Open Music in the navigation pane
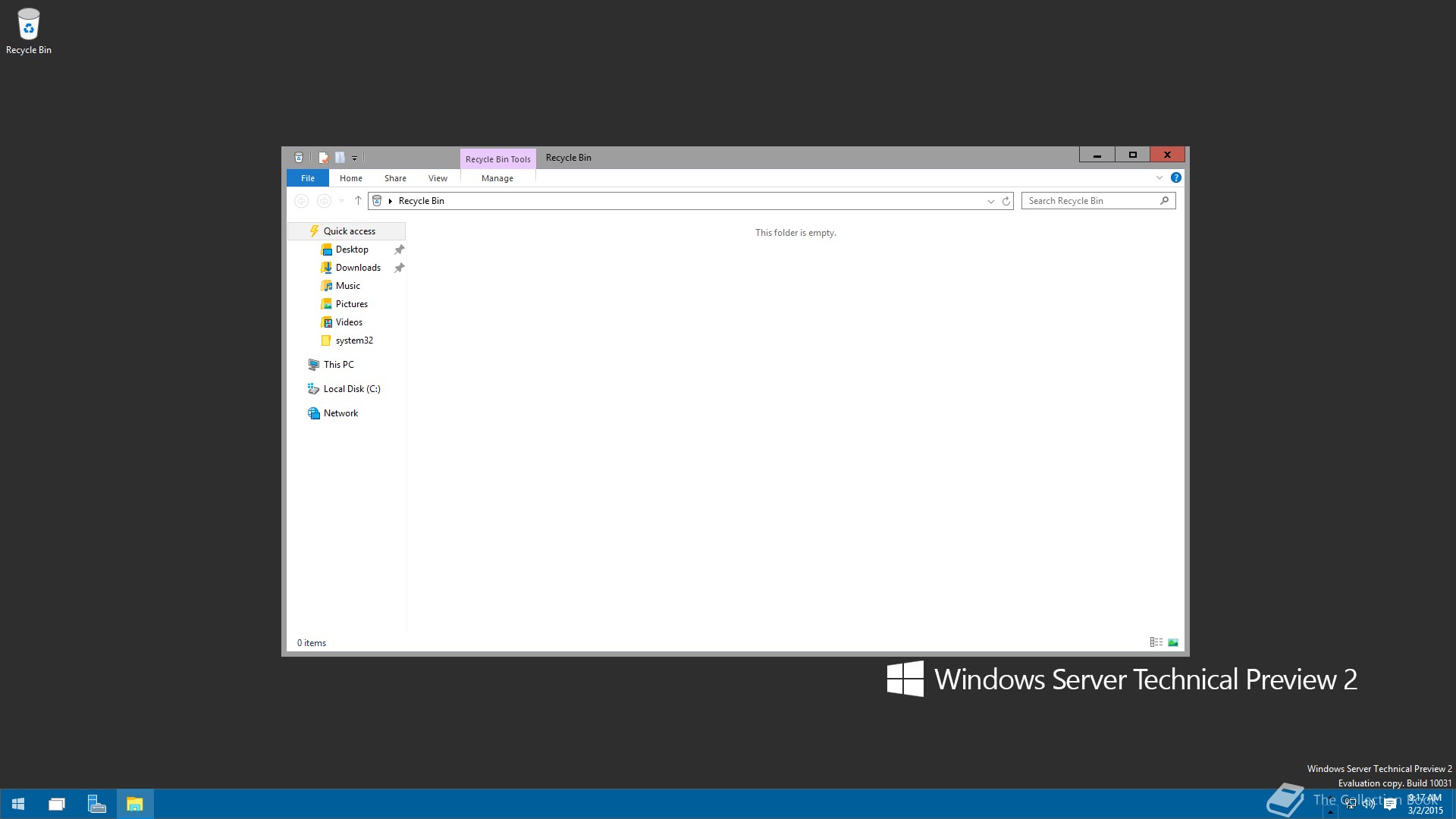This screenshot has height=819, width=1456. pyautogui.click(x=347, y=286)
